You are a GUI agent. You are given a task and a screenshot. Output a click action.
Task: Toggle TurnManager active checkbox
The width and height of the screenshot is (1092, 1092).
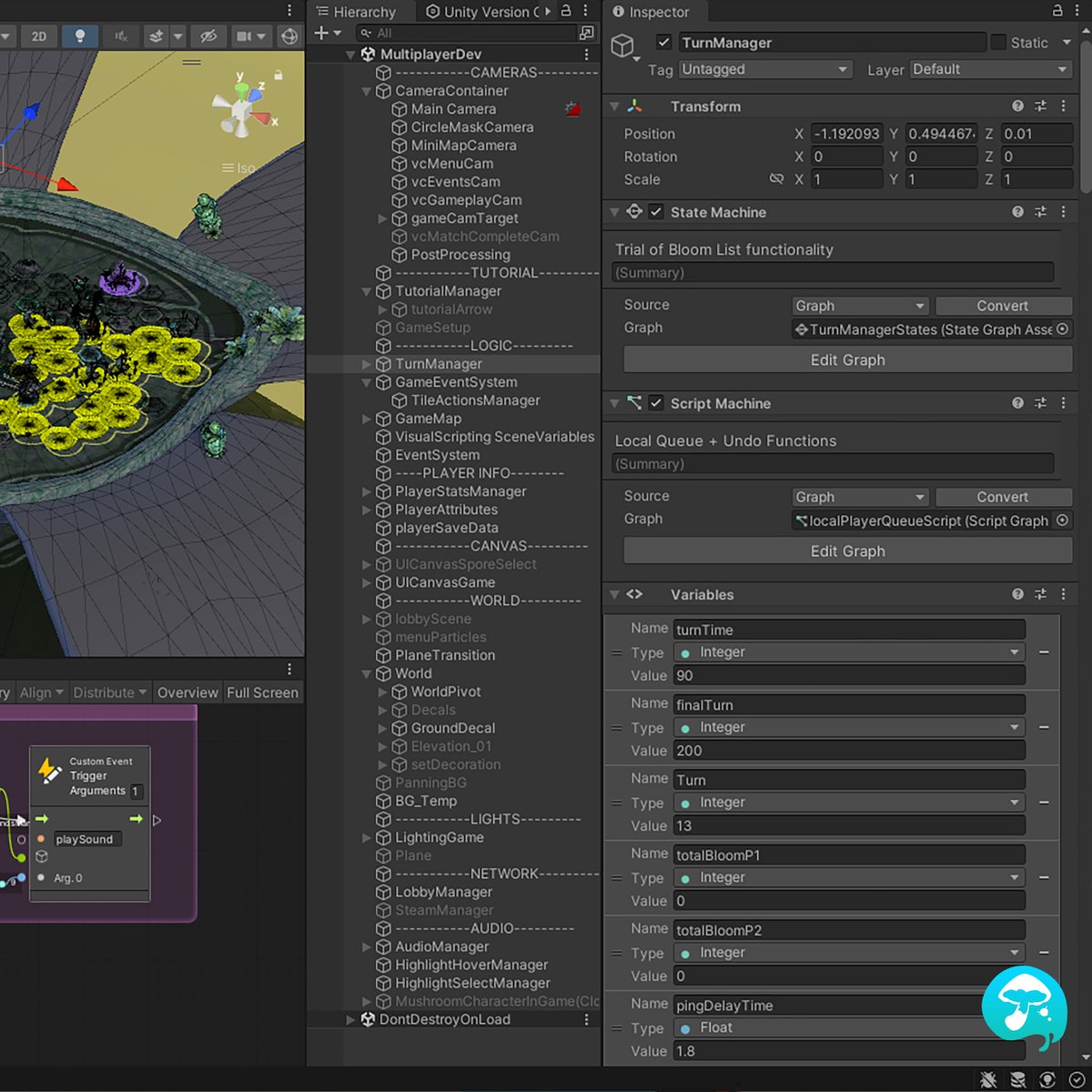tap(663, 42)
